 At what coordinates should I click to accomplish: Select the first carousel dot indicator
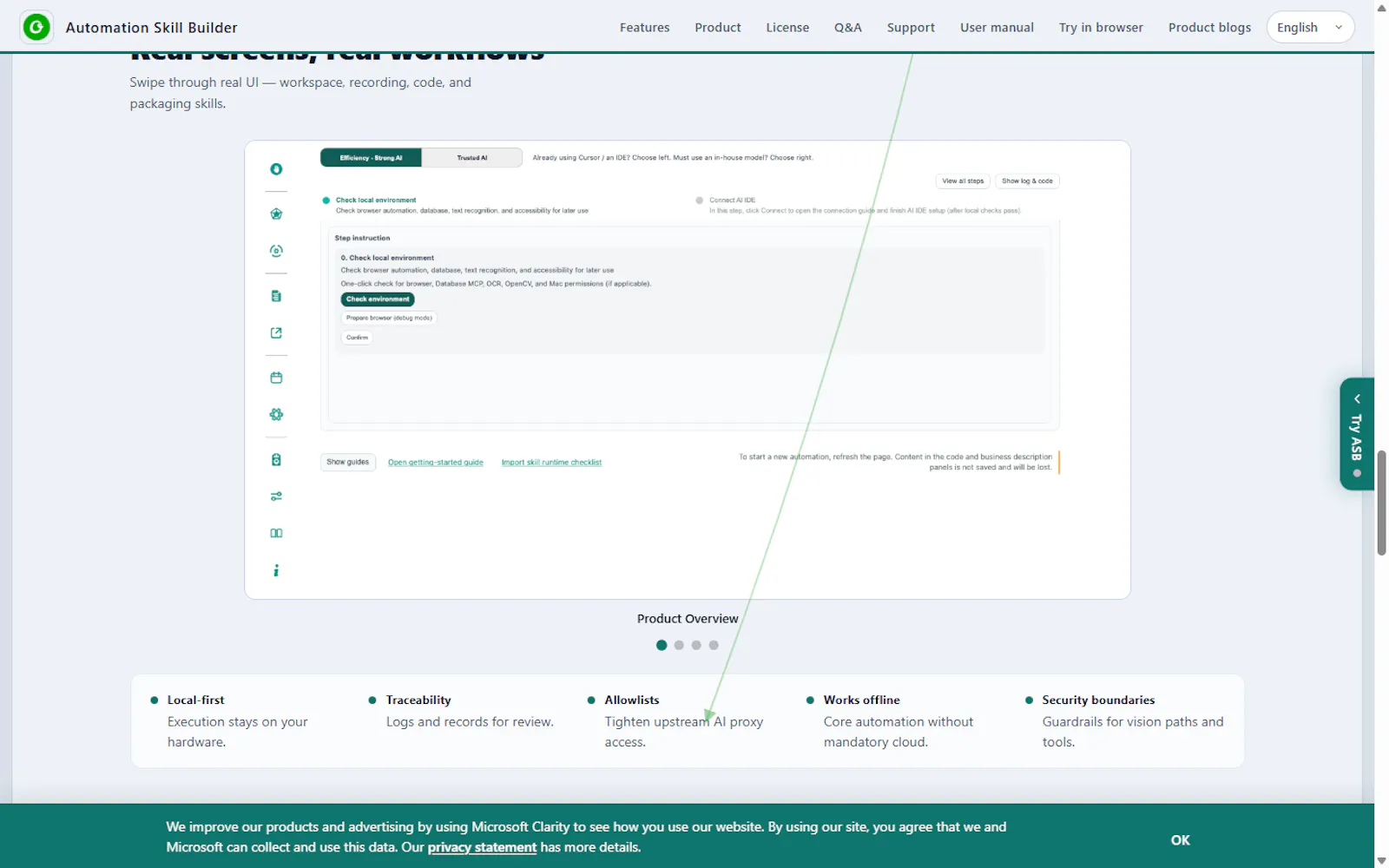tap(662, 645)
